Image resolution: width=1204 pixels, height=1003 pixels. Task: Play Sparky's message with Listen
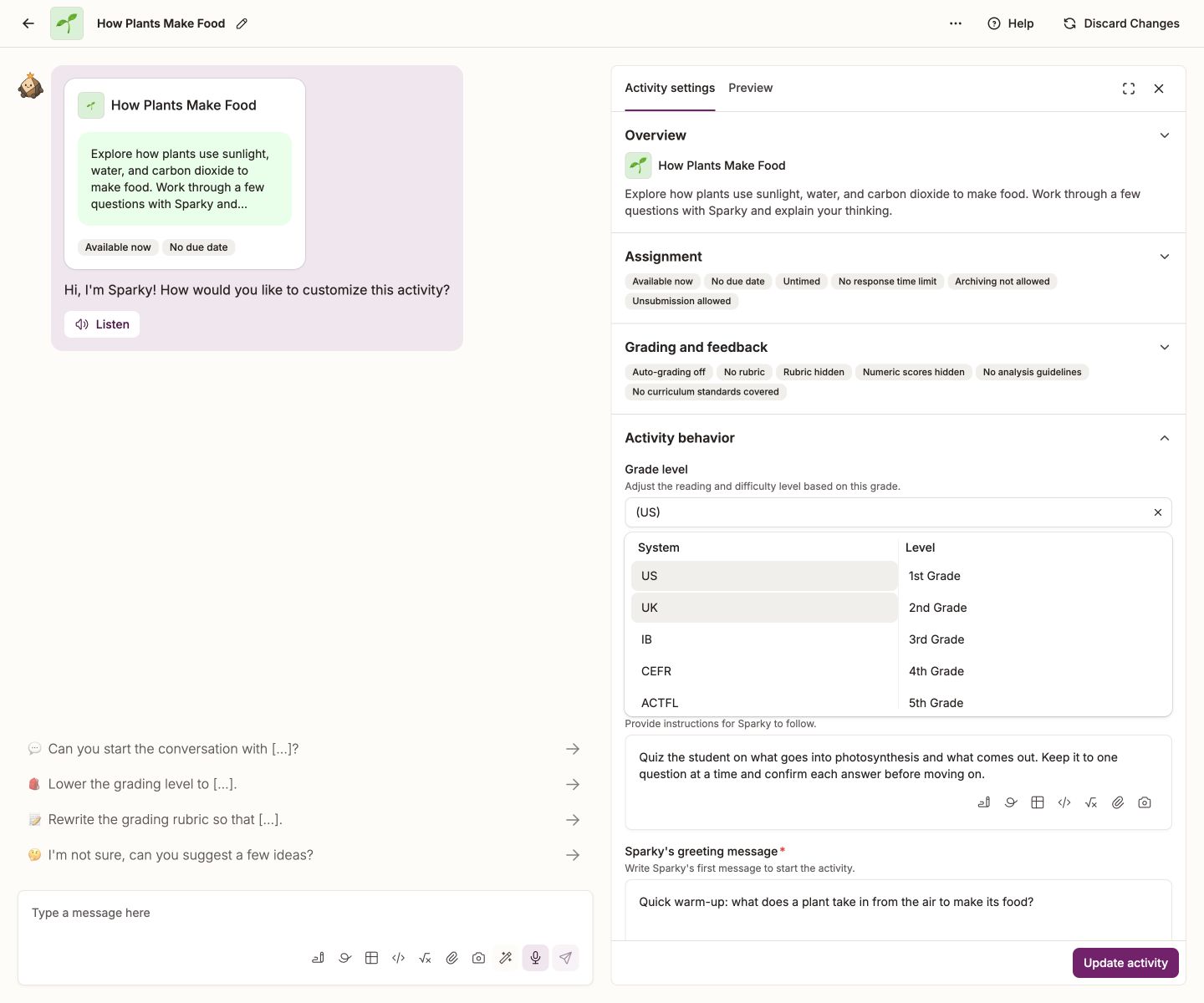pyautogui.click(x=102, y=324)
